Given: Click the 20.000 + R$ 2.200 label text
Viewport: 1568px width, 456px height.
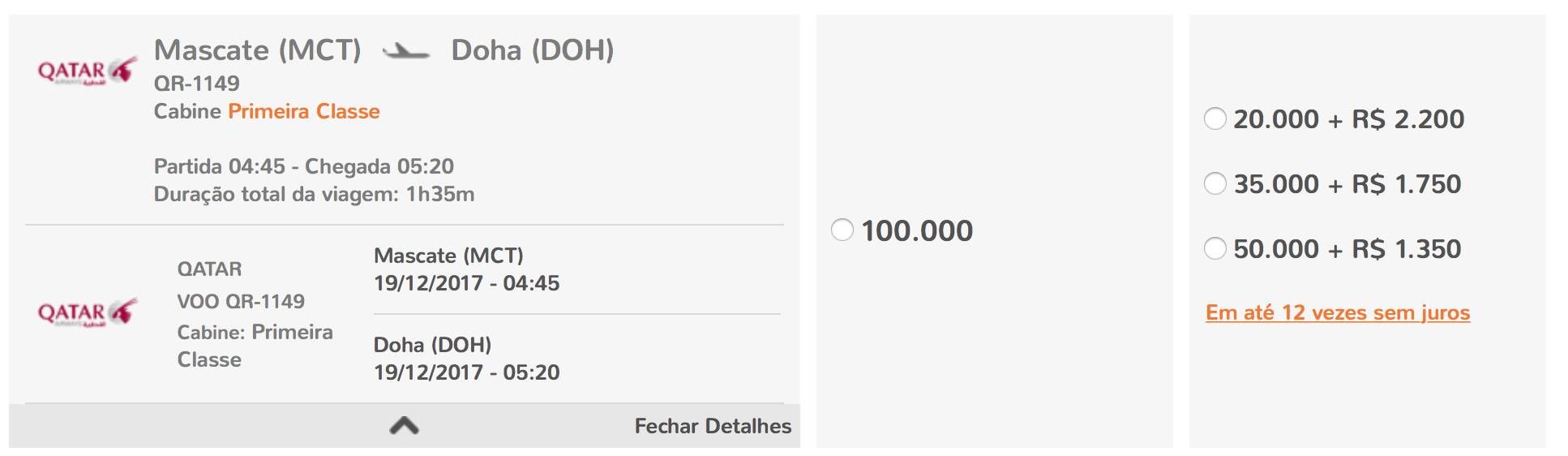Looking at the screenshot, I should [1349, 119].
